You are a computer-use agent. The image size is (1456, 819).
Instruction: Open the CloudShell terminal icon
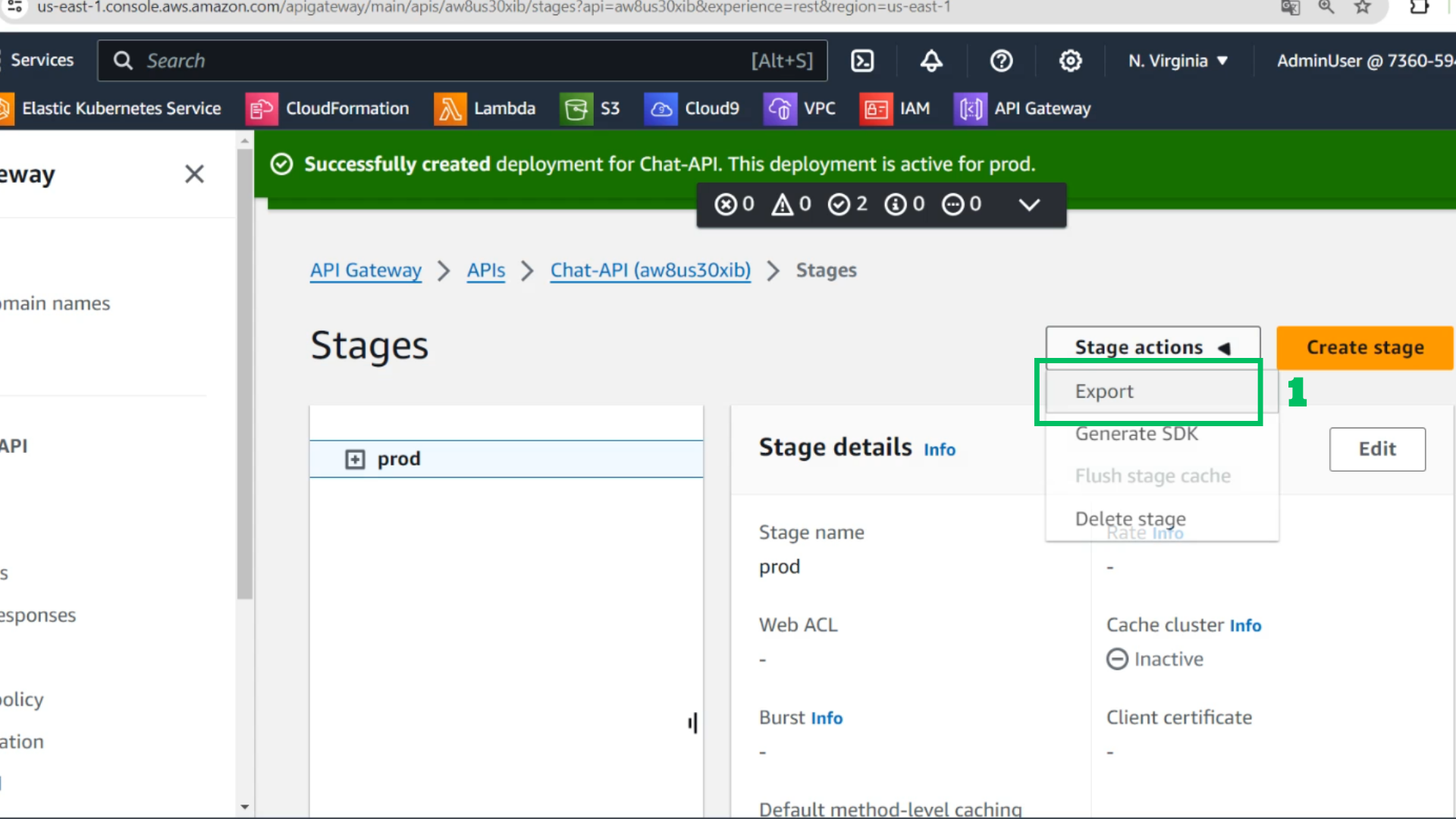[862, 61]
